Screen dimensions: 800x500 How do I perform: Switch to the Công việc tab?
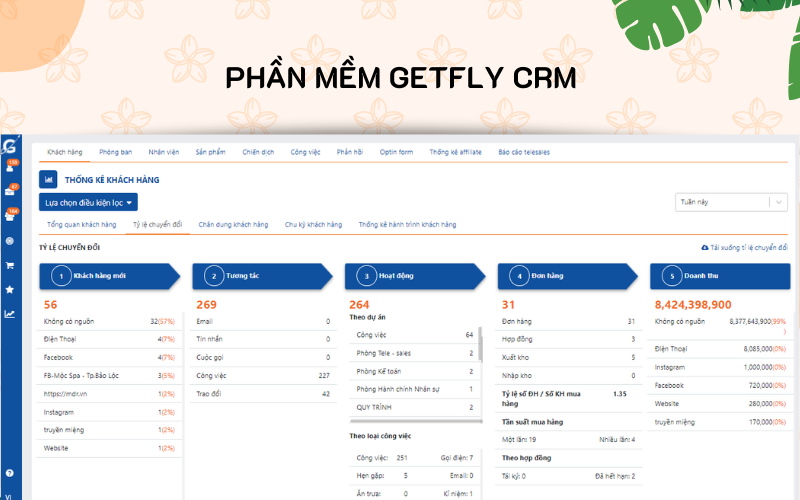click(x=306, y=152)
